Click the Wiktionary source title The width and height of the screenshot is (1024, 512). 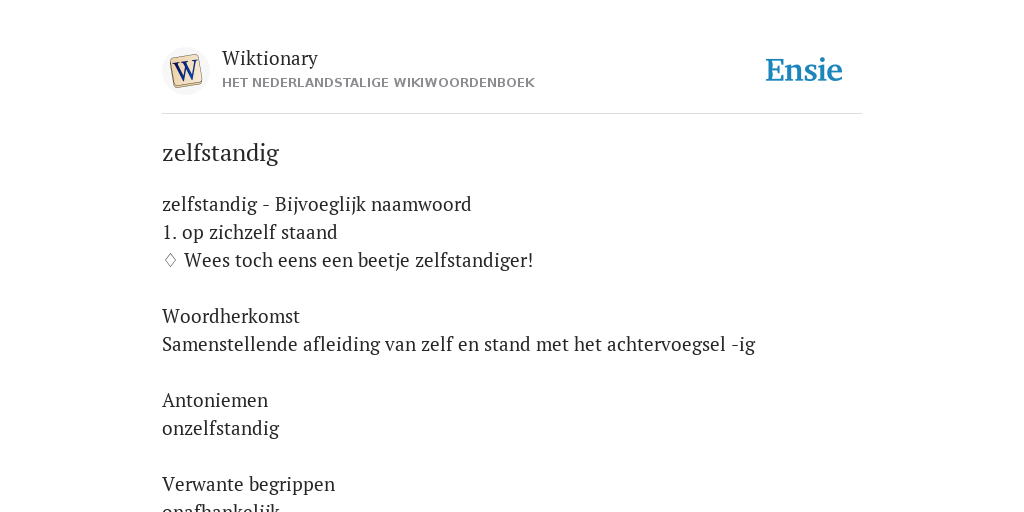(270, 58)
